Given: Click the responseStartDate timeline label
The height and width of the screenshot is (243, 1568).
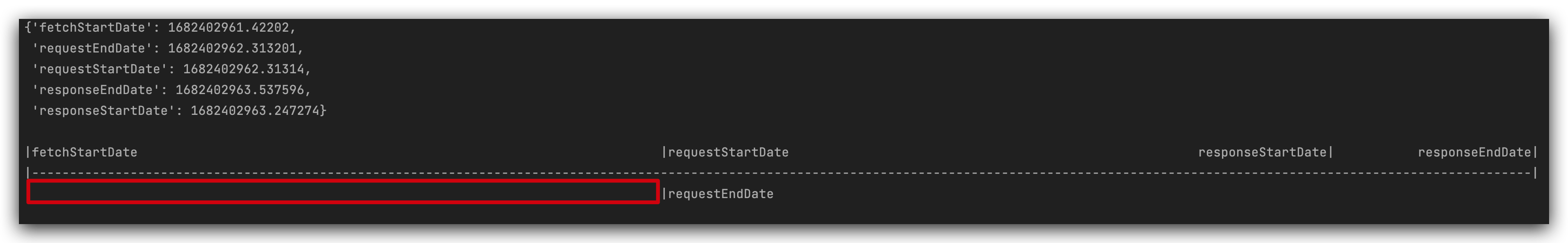Looking at the screenshot, I should click(x=1262, y=152).
